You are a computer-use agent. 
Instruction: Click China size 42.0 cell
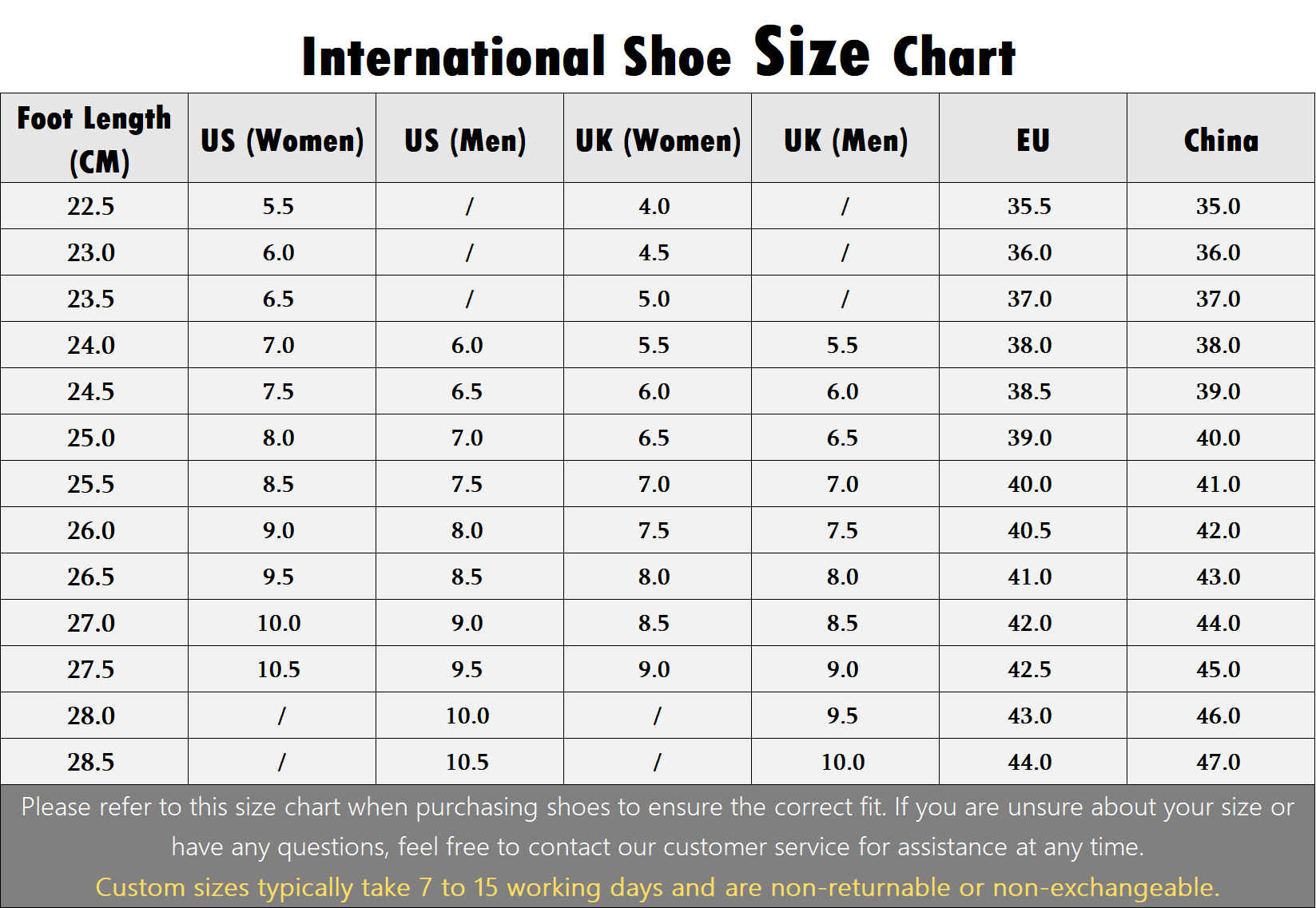[1221, 530]
